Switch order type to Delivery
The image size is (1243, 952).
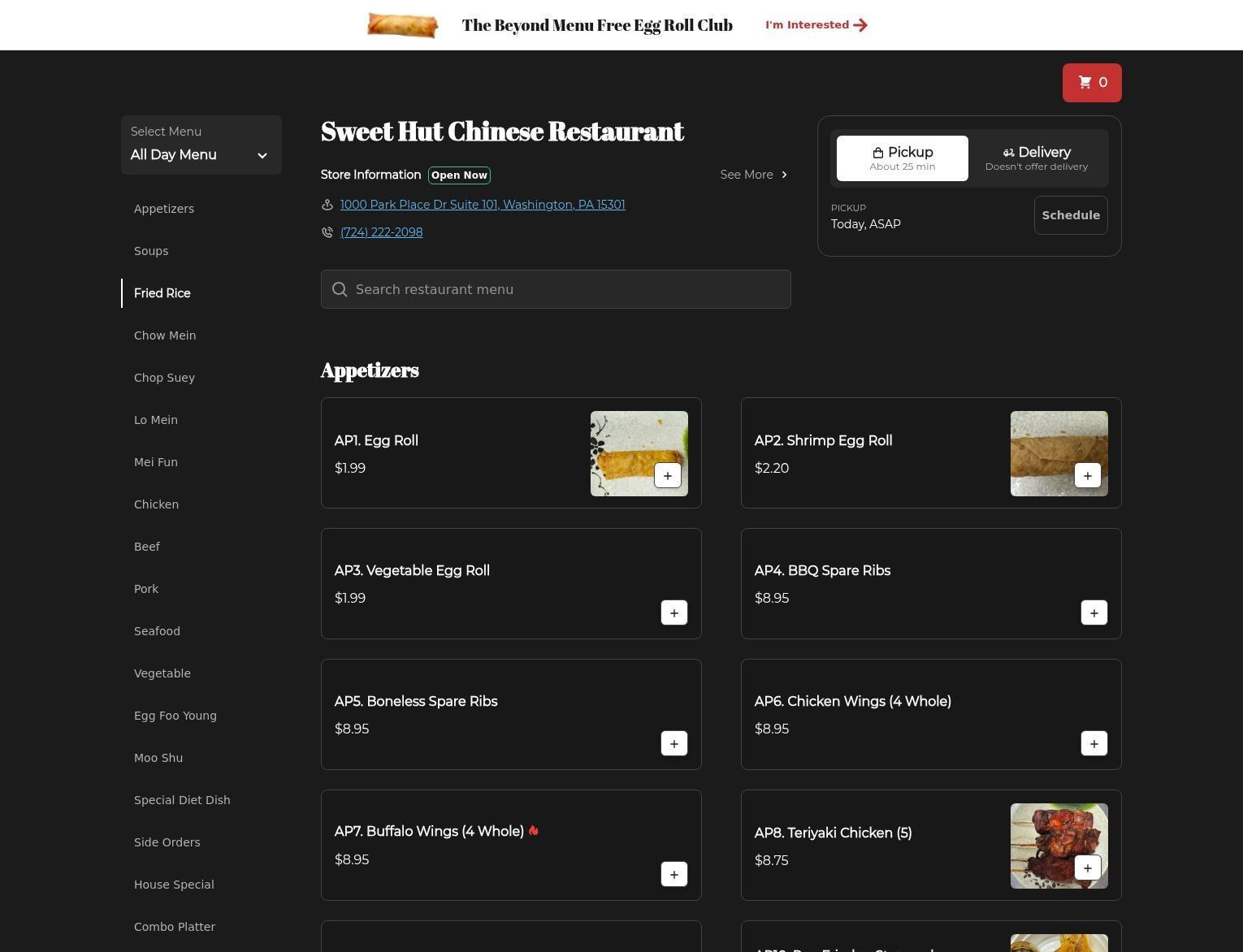click(1036, 158)
